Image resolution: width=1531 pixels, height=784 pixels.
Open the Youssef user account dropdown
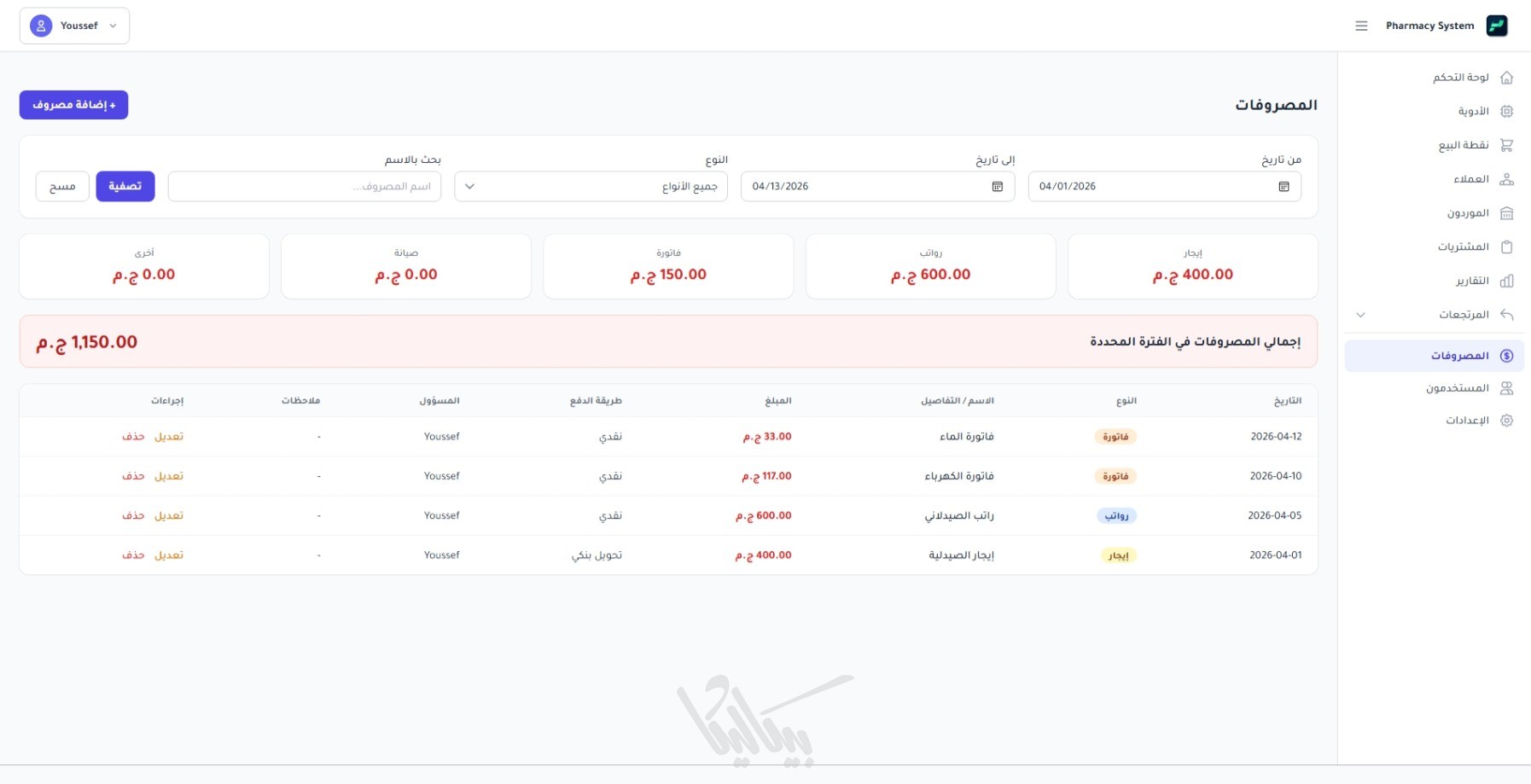pos(74,26)
